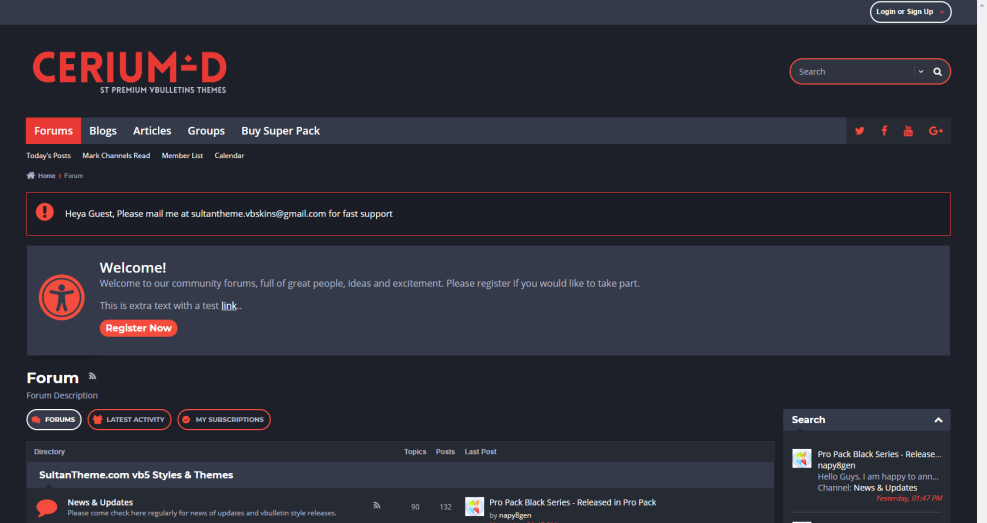Click News & Updates RSS icon
The image size is (987, 523).
coord(377,506)
